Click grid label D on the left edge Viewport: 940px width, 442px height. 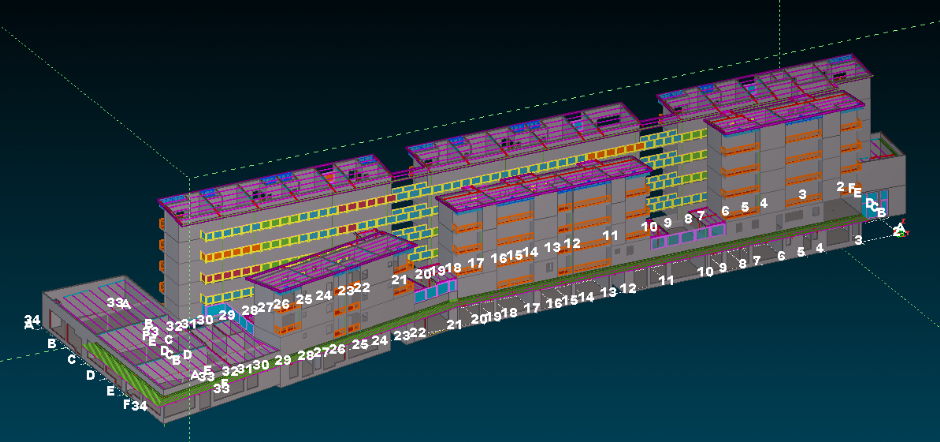(90, 375)
